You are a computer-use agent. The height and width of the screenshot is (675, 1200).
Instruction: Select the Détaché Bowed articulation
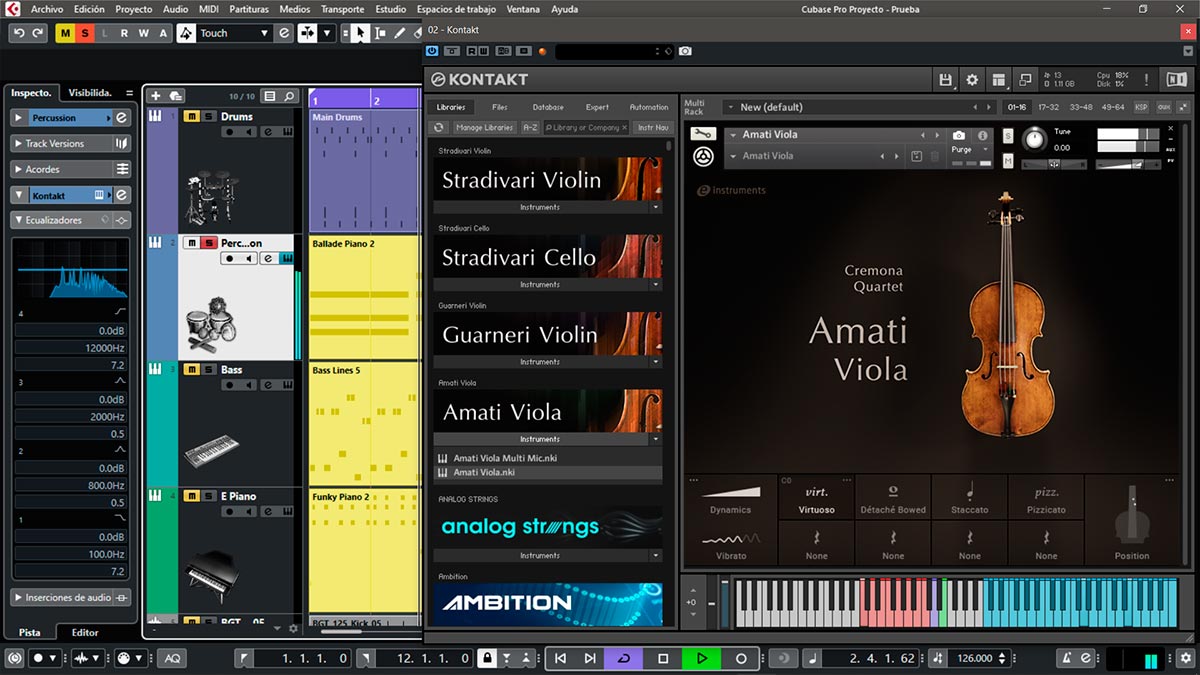(893, 498)
